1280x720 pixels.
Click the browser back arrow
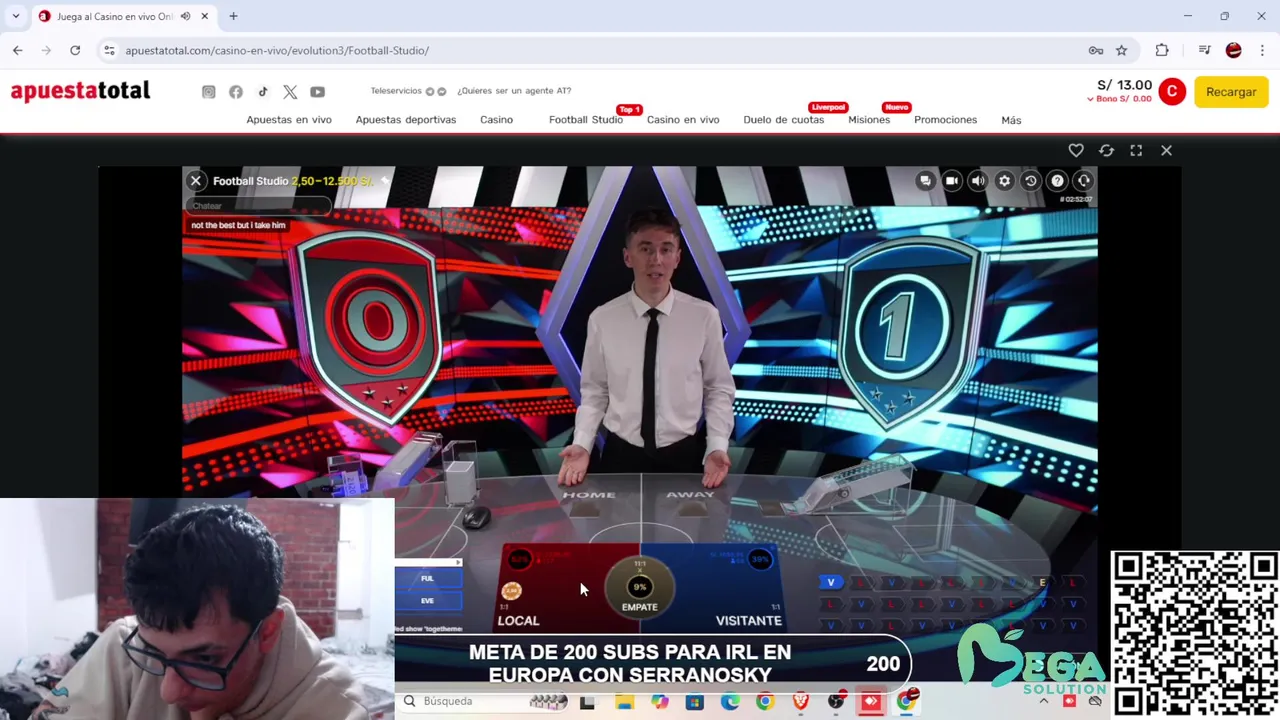(17, 50)
